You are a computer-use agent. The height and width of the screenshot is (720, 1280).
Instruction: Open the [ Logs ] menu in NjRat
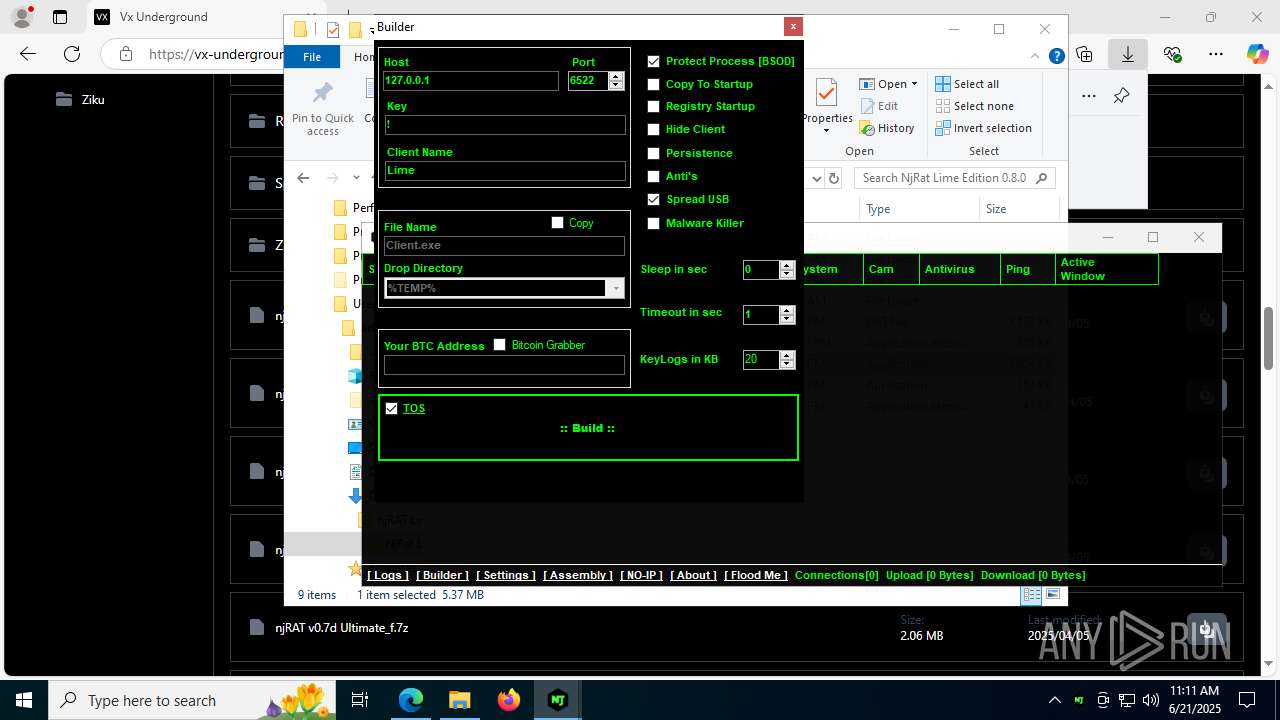pos(388,575)
